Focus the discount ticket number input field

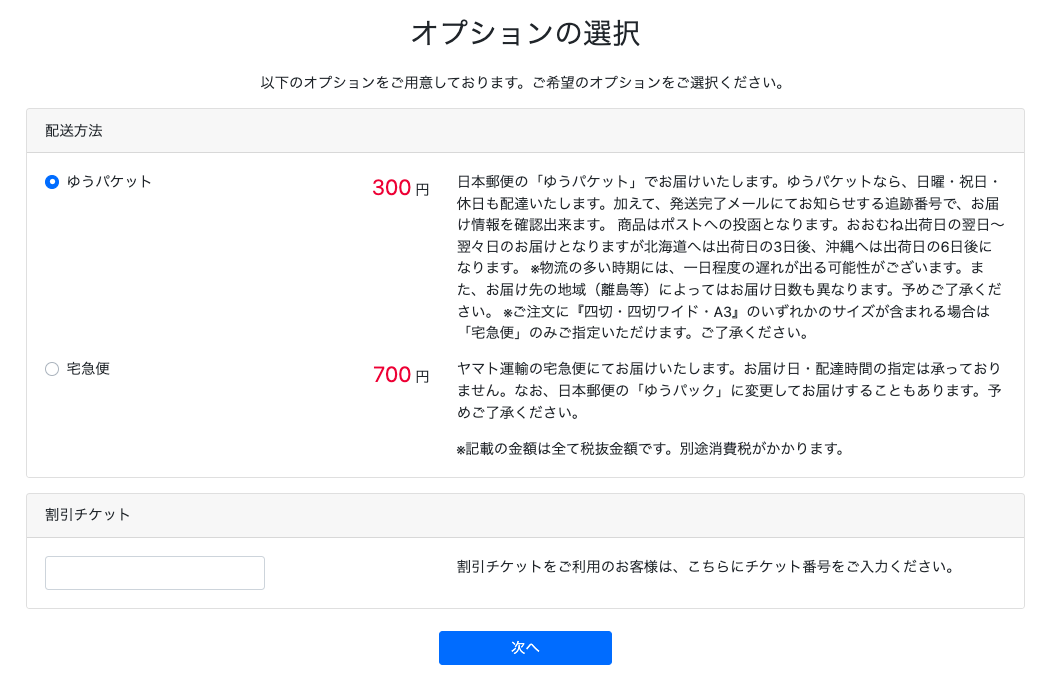click(x=155, y=573)
